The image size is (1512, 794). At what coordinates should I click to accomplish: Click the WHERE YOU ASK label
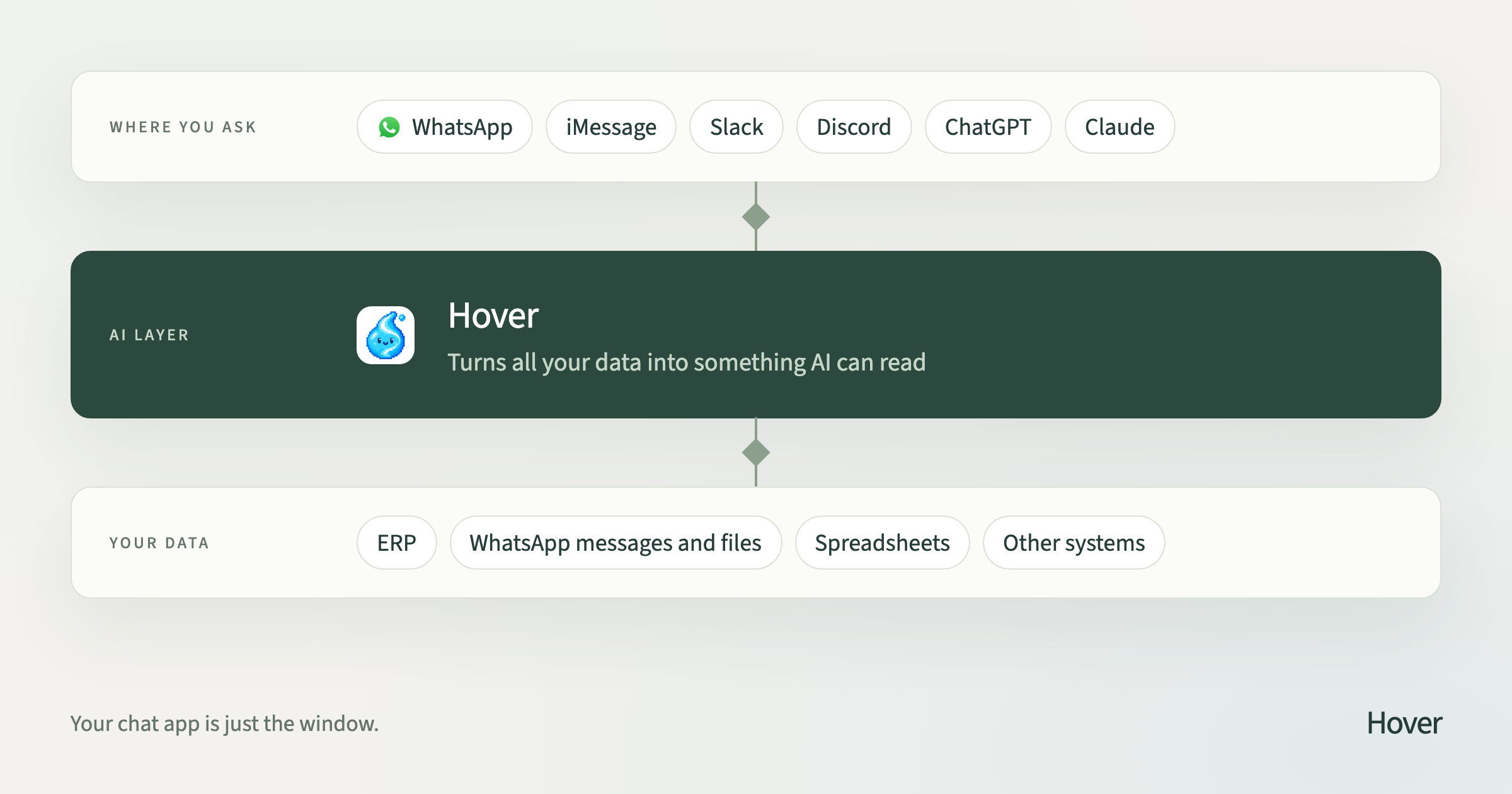tap(183, 127)
